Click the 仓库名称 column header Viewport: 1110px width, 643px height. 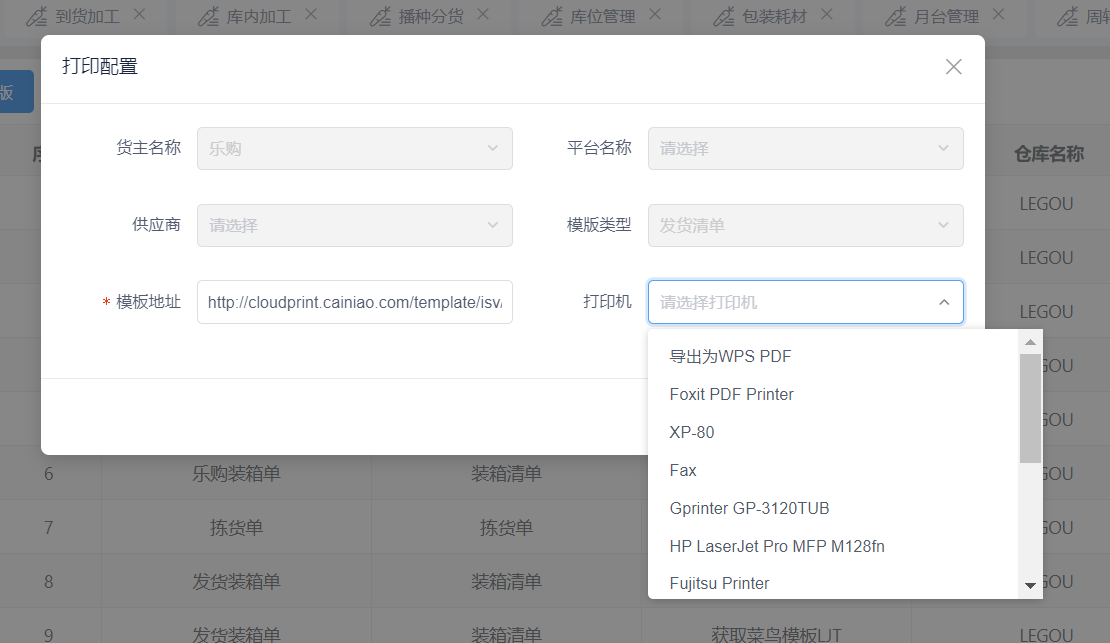point(1048,154)
